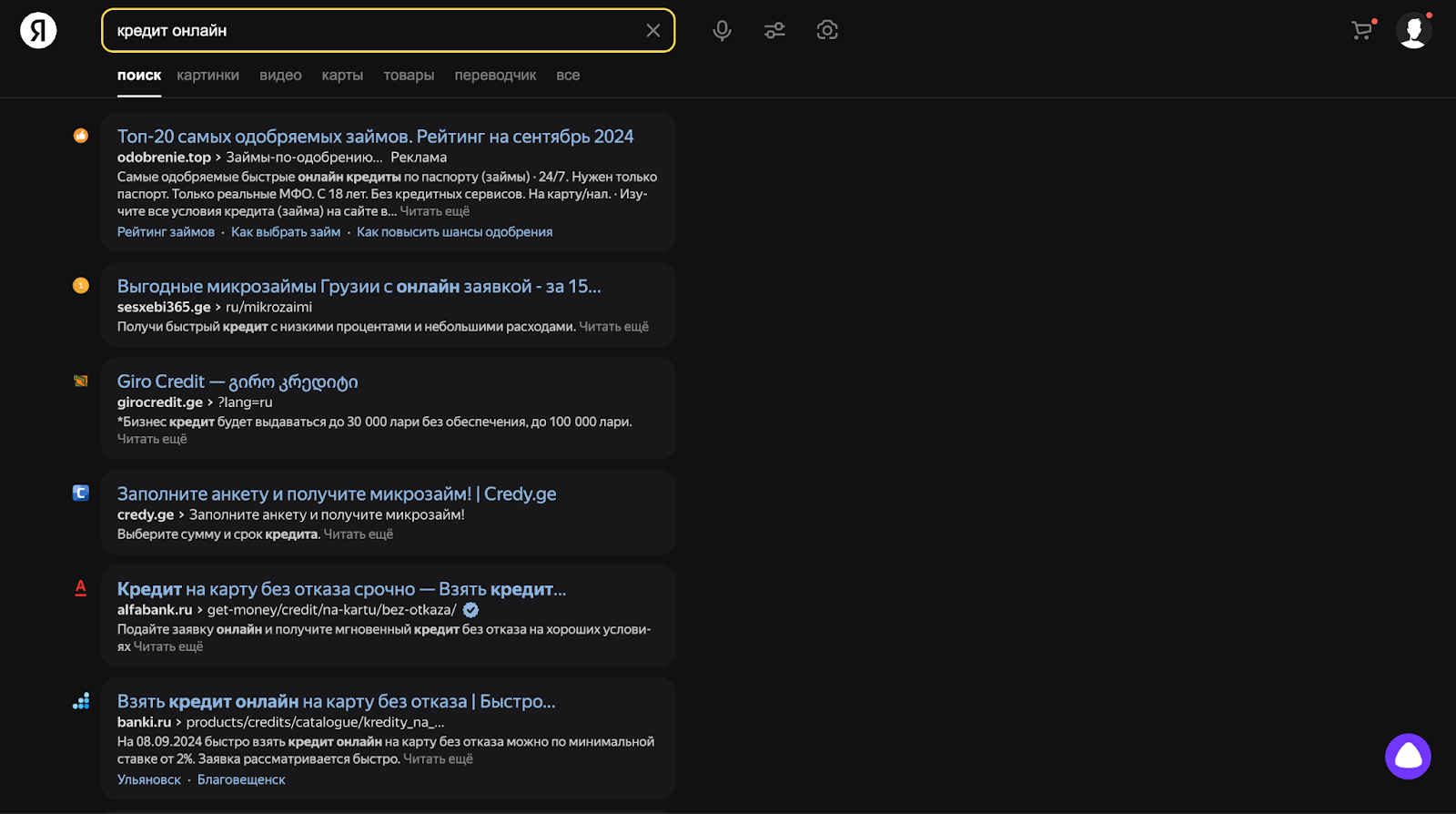Screen dimensions: 1456x814
Task: Click the Alfabank red A favicon
Action: (81, 588)
